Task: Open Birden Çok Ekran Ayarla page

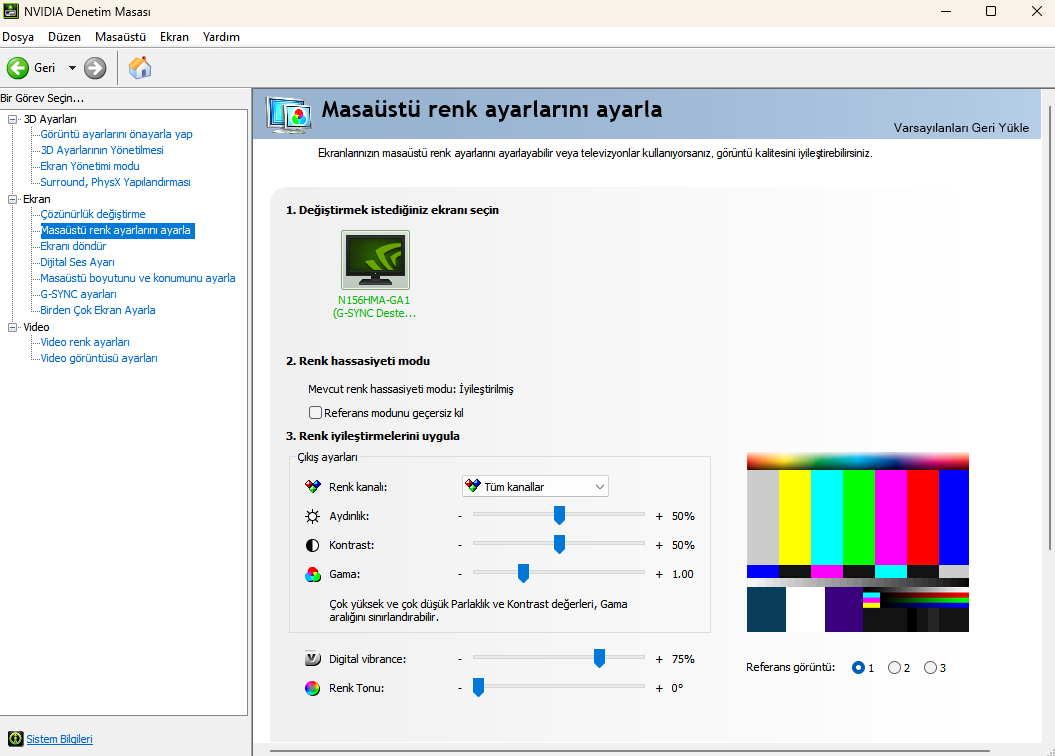Action: 98,310
